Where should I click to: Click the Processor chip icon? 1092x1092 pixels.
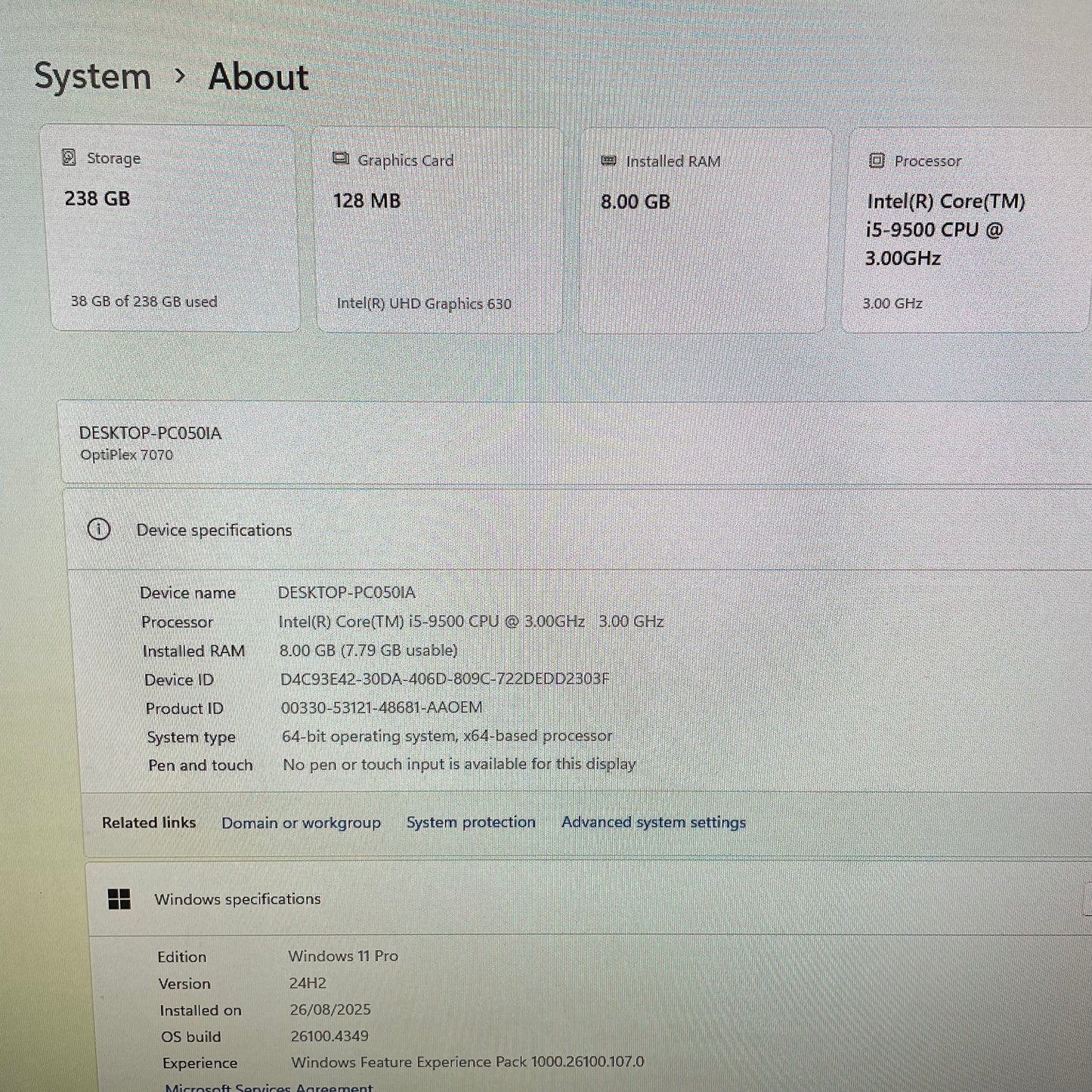point(876,160)
